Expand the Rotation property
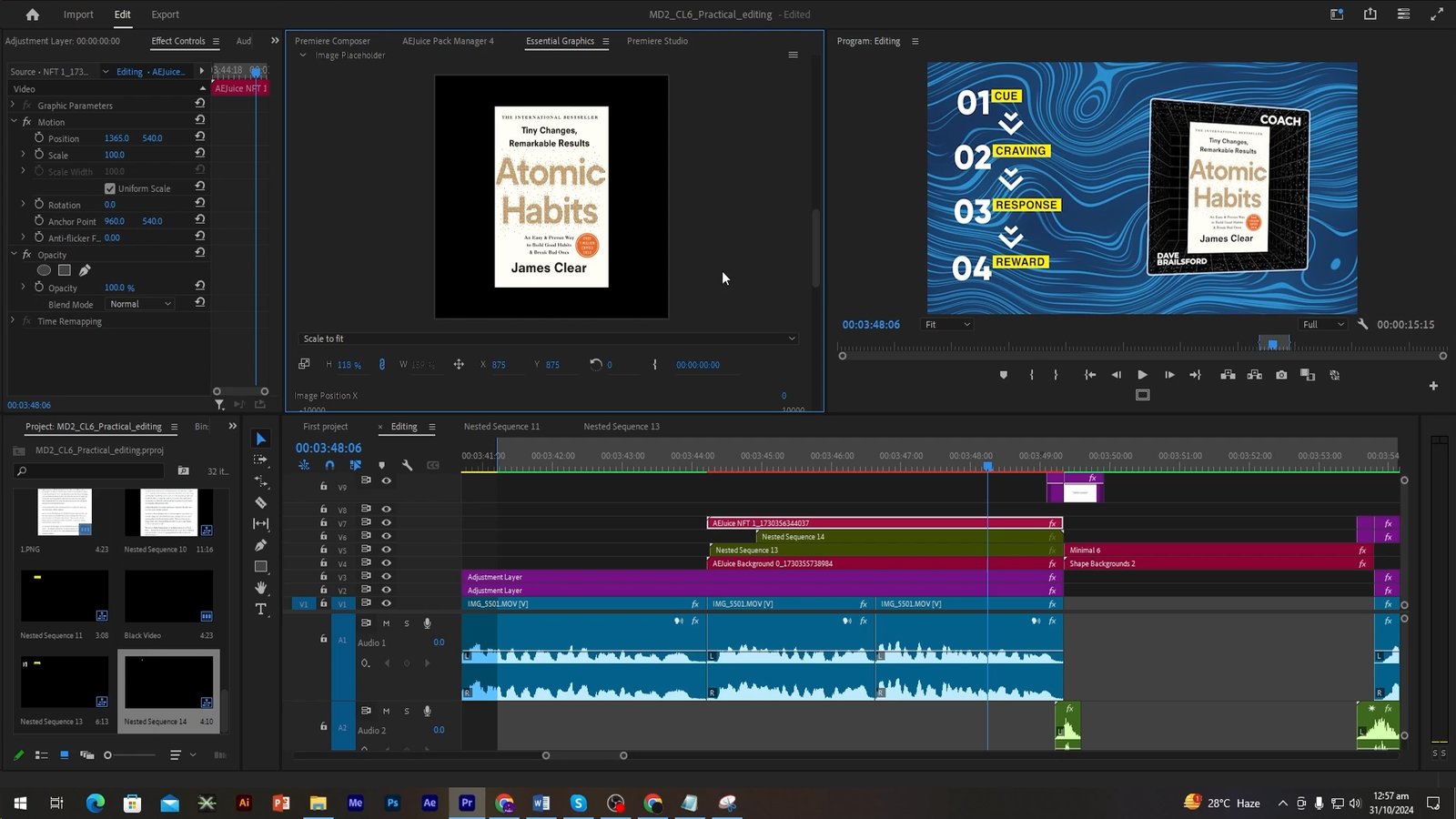 pos(23,205)
